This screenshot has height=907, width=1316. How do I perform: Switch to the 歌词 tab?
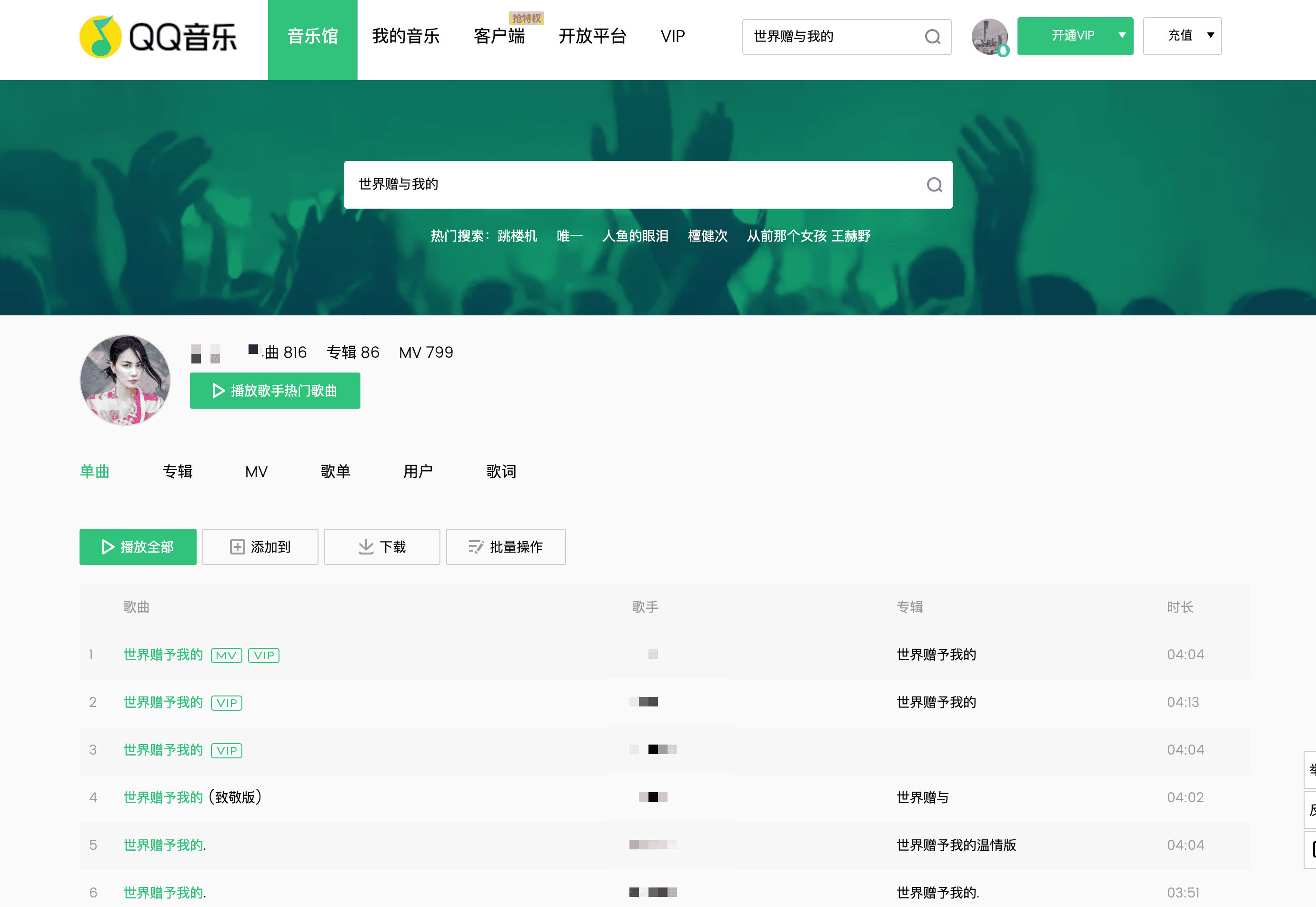point(501,471)
